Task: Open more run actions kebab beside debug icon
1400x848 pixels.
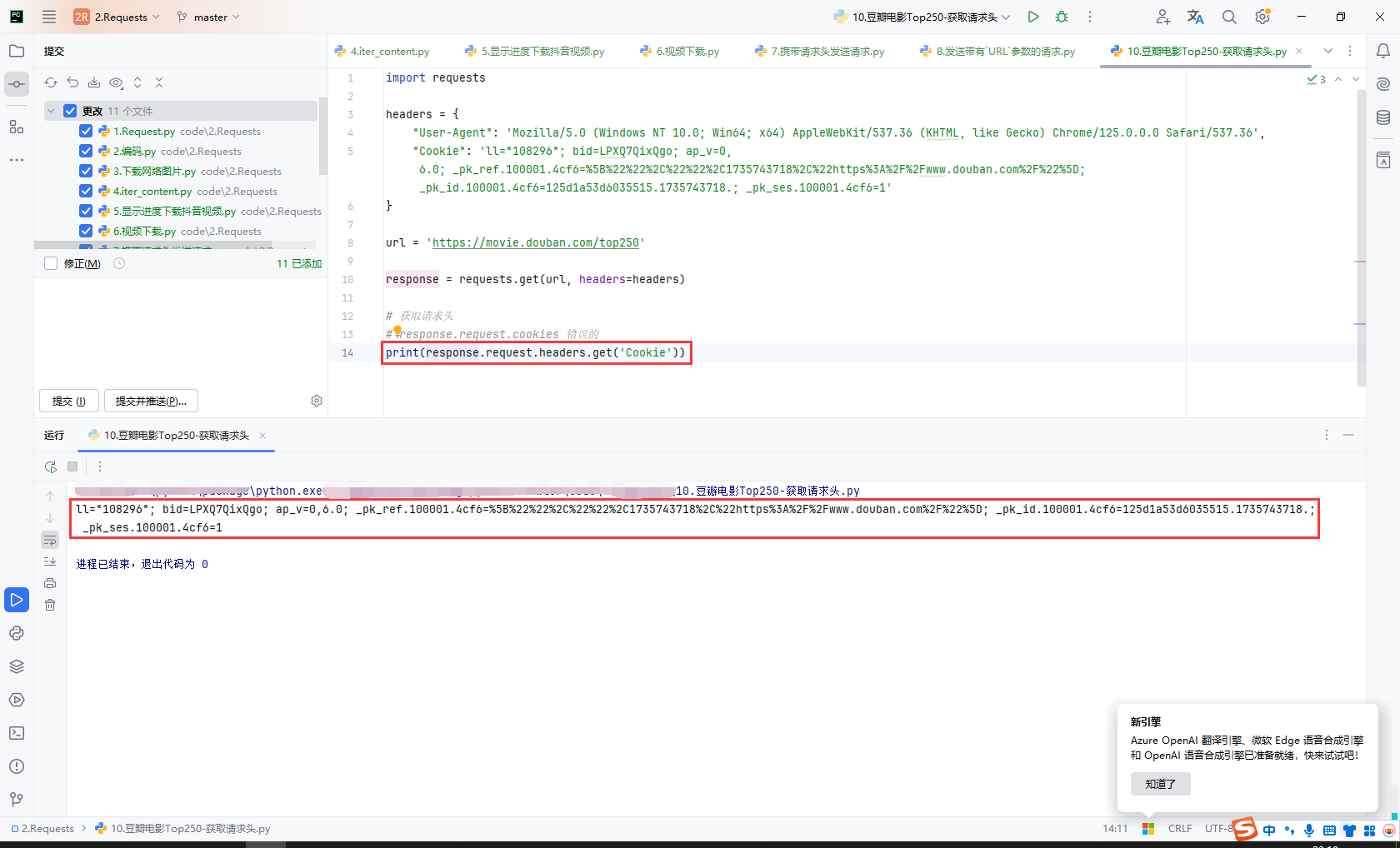Action: pos(1090,17)
